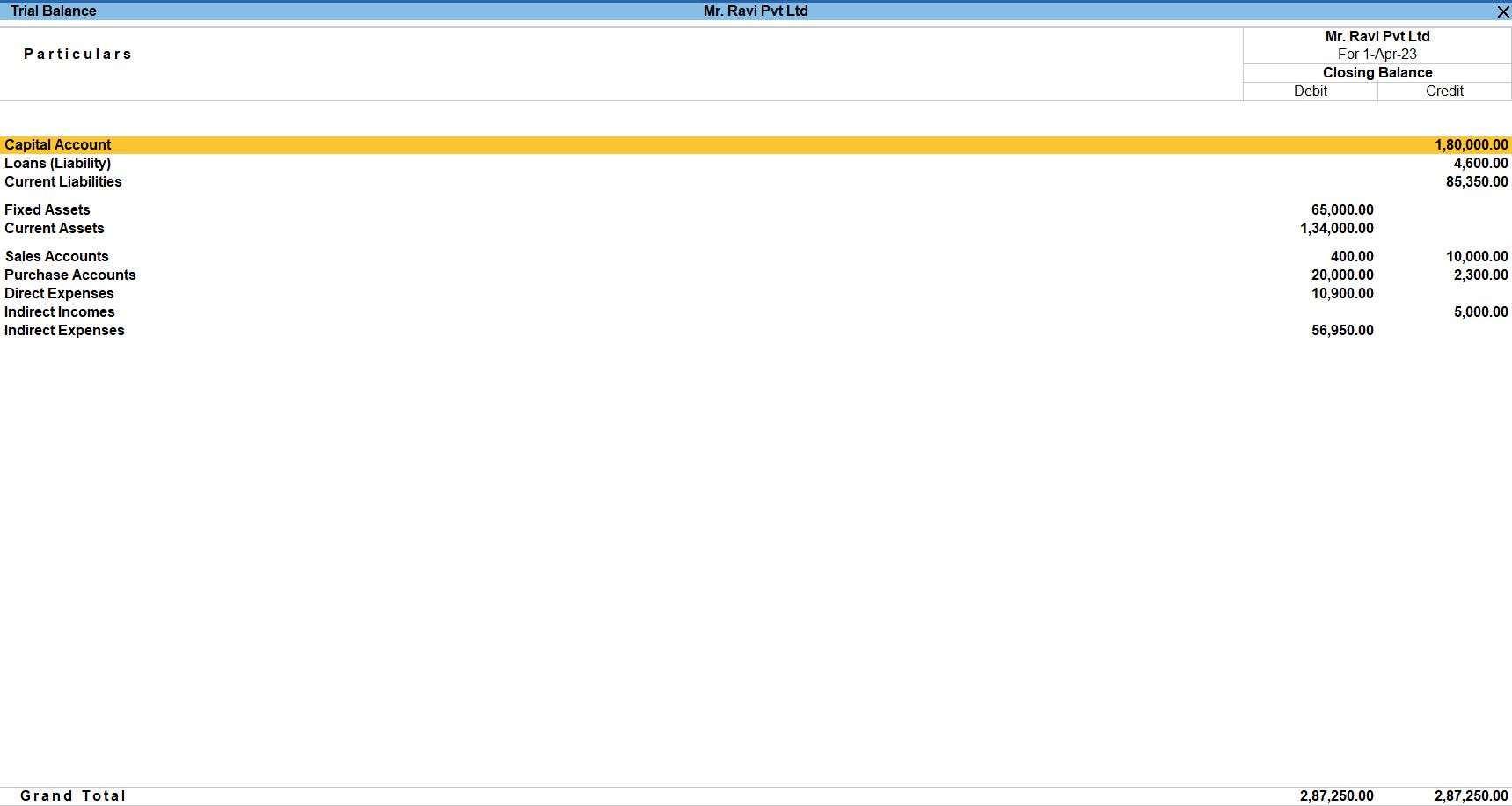The height and width of the screenshot is (806, 1512).
Task: Click Sales Accounts debit amount 400.00
Action: [x=1351, y=257]
